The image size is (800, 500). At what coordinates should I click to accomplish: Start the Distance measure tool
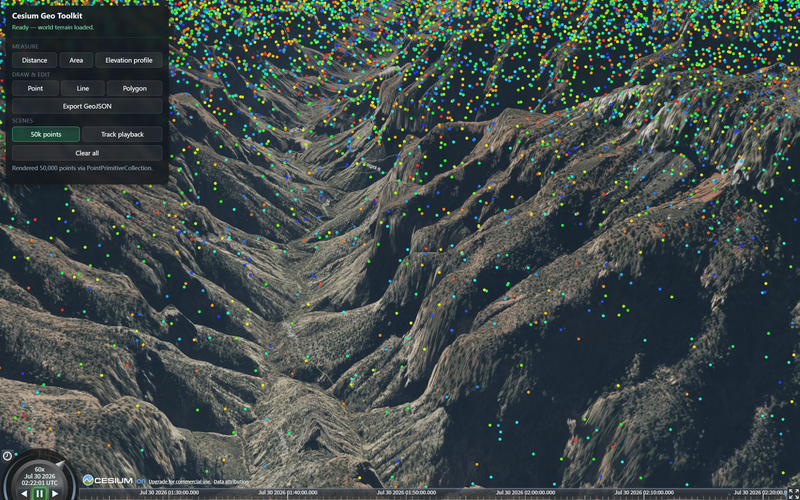(x=34, y=60)
